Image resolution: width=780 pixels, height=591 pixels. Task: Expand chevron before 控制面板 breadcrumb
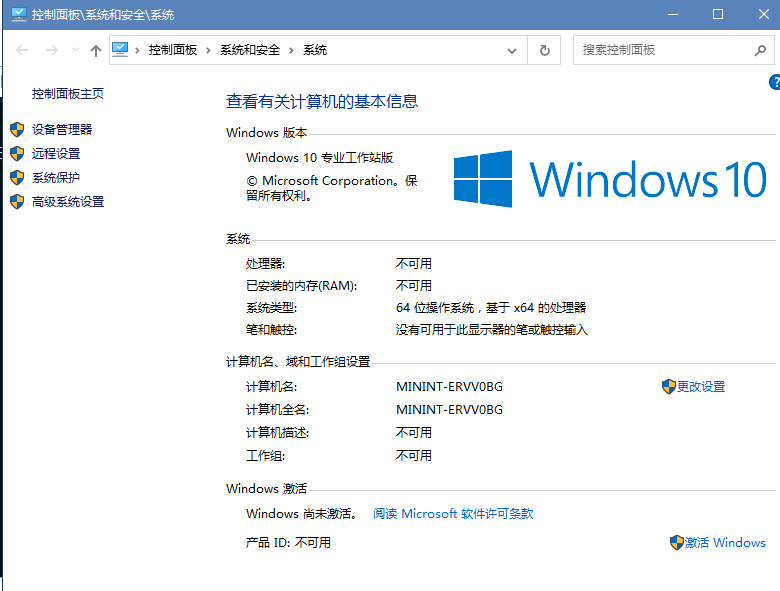137,50
